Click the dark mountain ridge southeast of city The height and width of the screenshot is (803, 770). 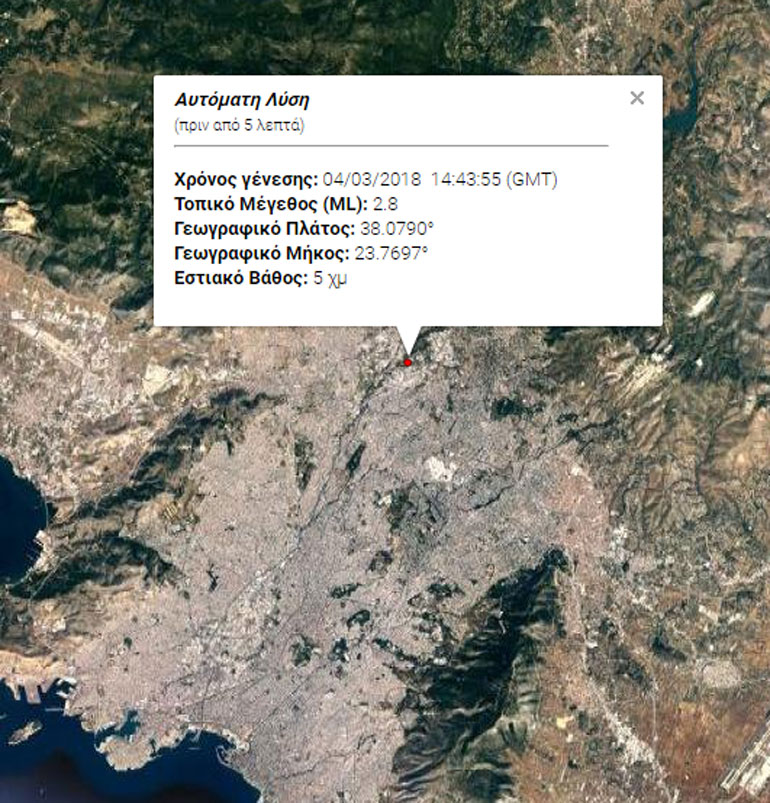click(500, 640)
